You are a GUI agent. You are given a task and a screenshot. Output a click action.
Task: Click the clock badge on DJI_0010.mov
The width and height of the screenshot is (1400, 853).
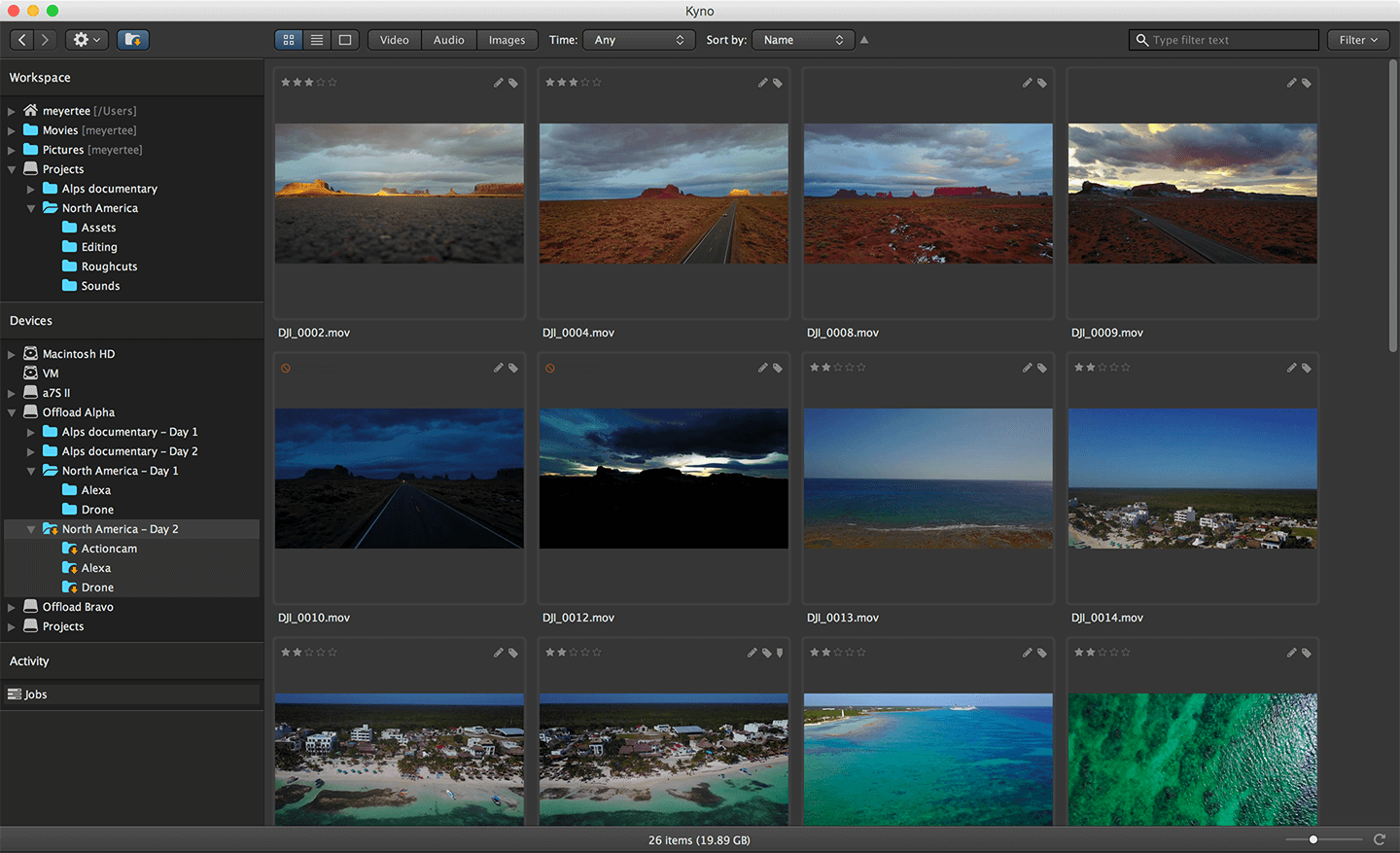286,368
